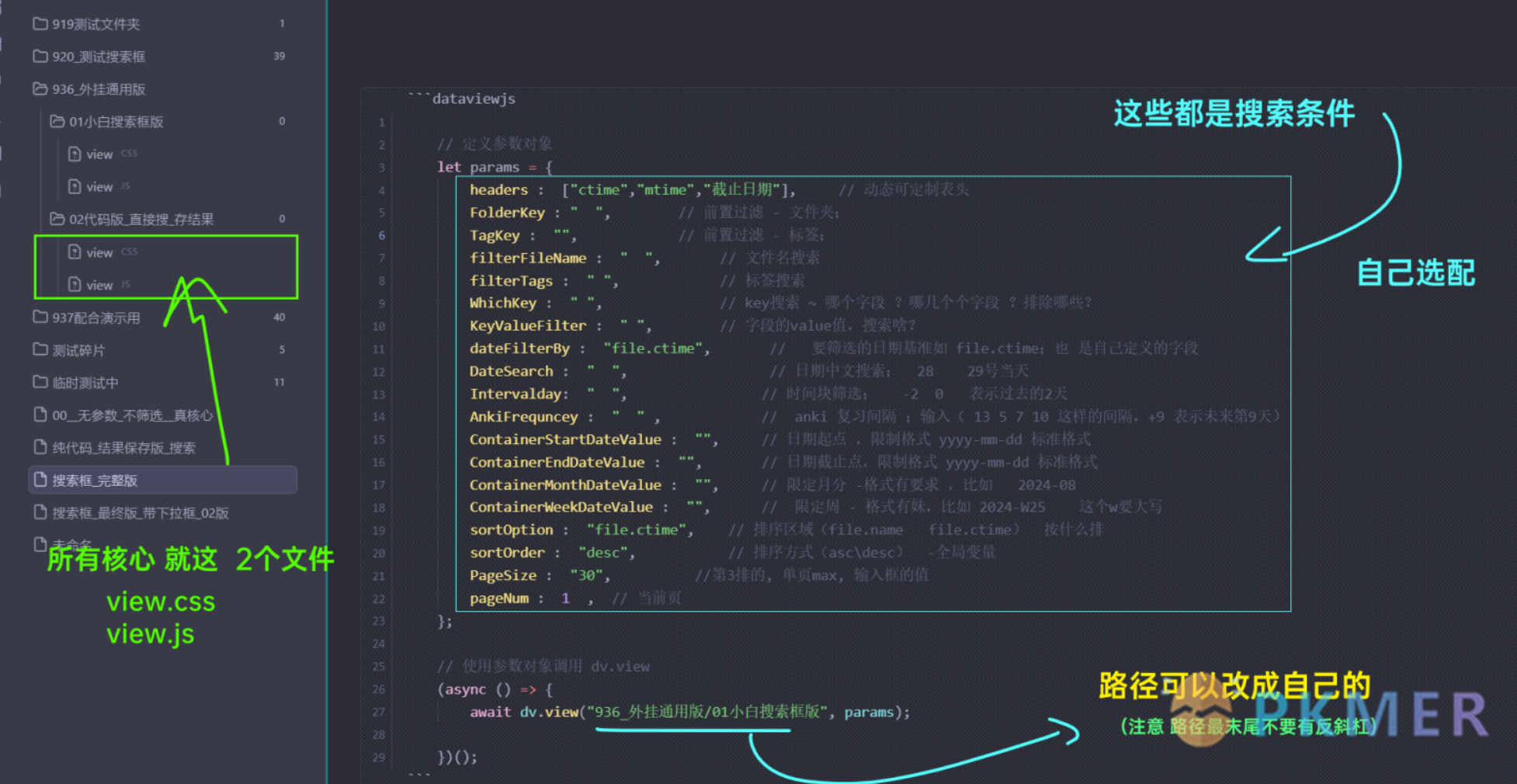1517x784 pixels.
Task: Click the KeyValueFilter property
Action: (528, 325)
